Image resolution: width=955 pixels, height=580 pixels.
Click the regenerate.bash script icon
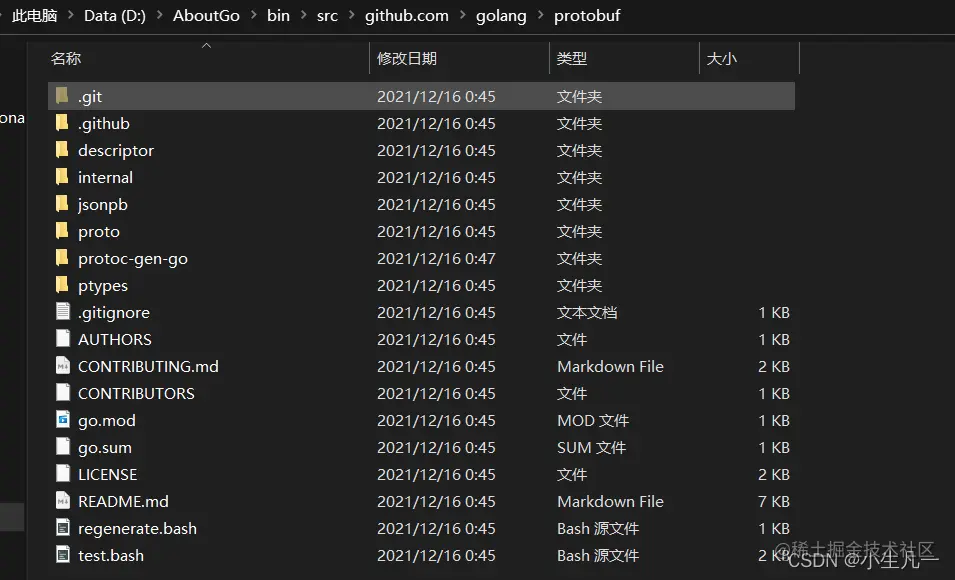click(63, 528)
